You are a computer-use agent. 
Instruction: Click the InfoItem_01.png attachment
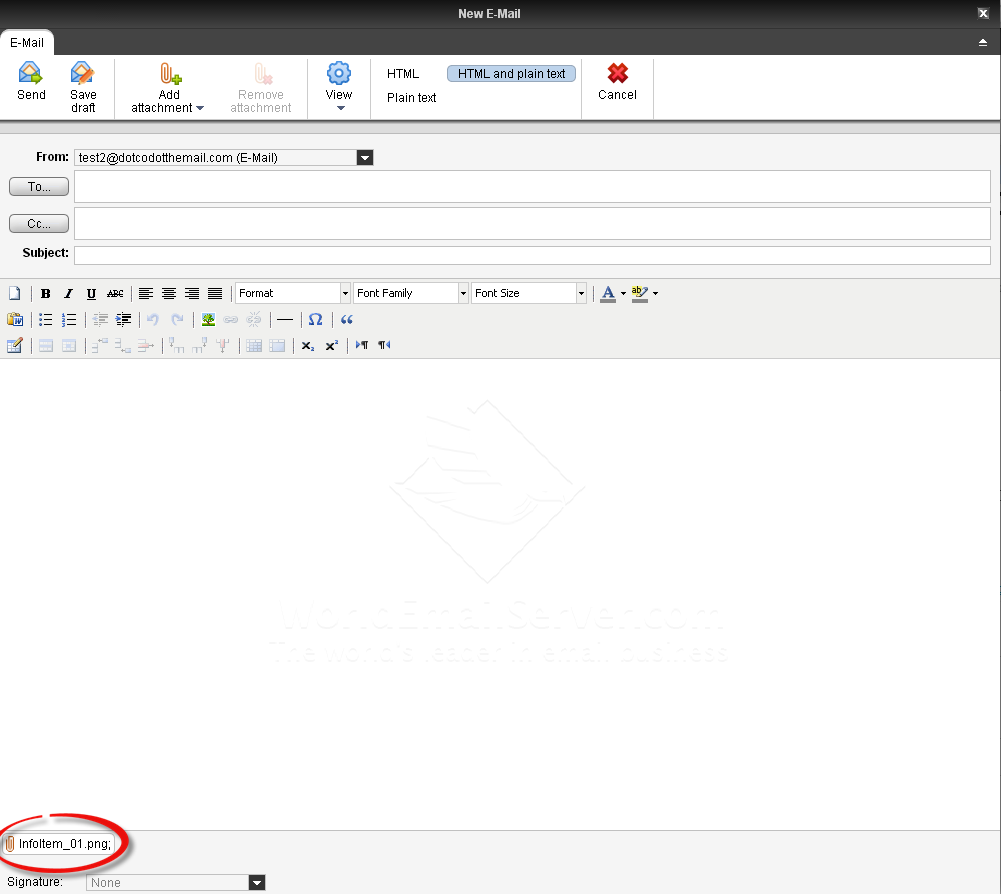point(59,844)
